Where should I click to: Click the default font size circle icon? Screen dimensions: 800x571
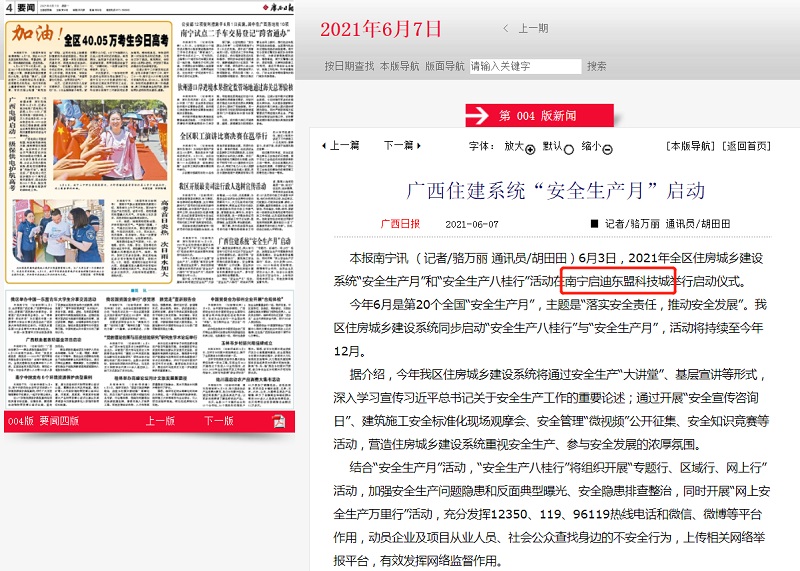(569, 149)
